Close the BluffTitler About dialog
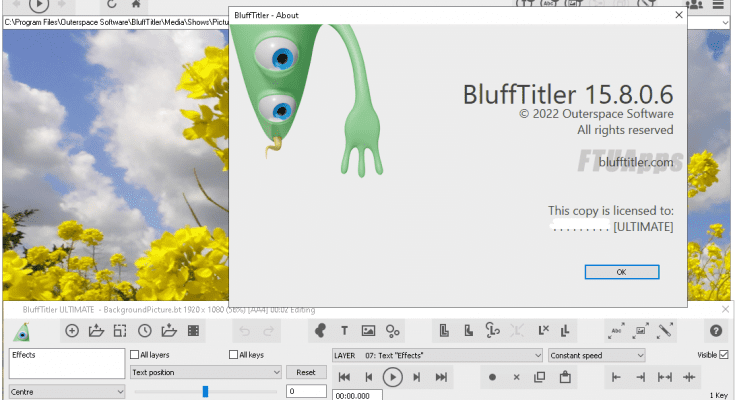Viewport: 735px width, 400px height. pos(678,15)
